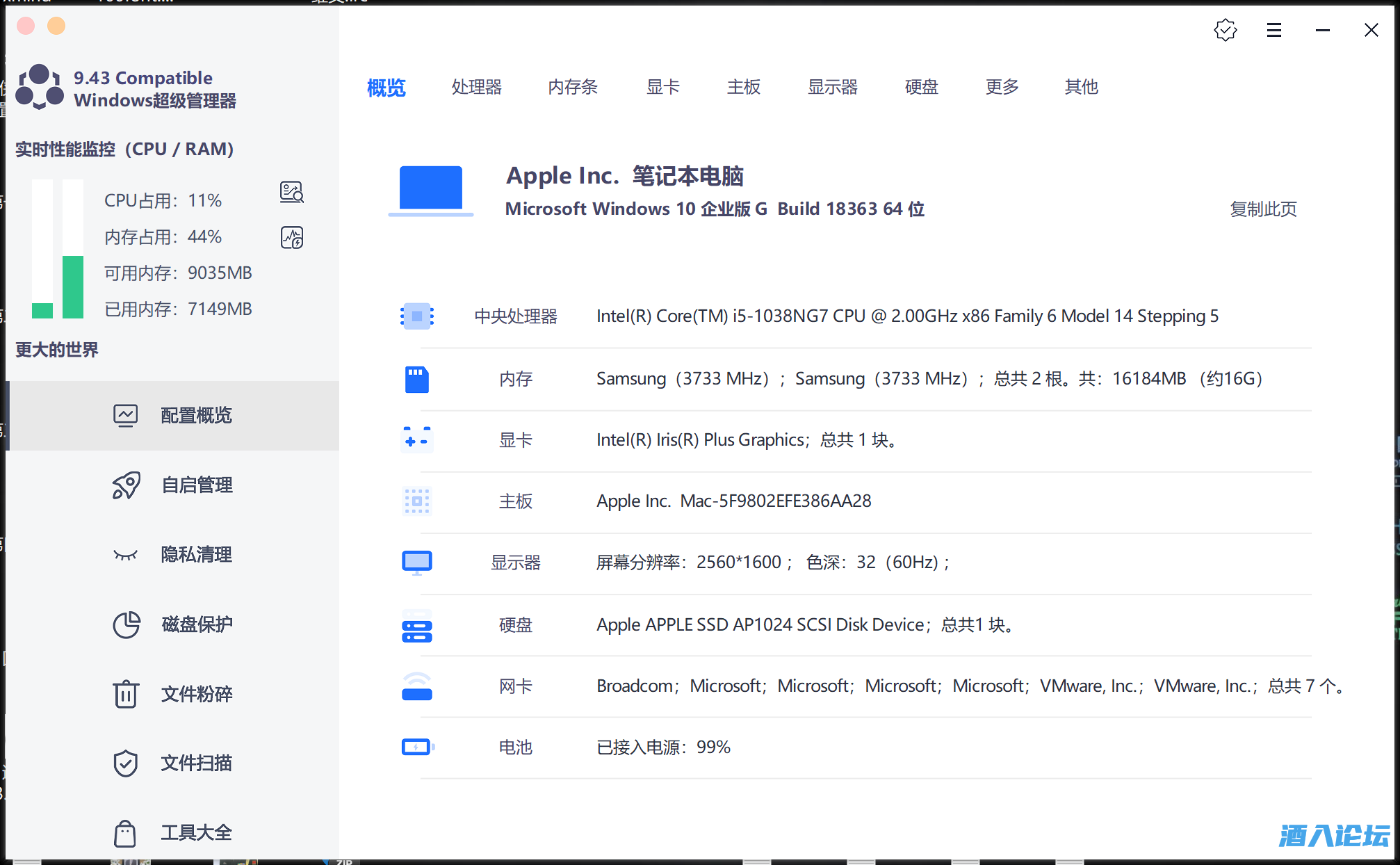Screen dimensions: 1400x865
Task: Click the 复制此页 link
Action: pyautogui.click(x=1263, y=209)
